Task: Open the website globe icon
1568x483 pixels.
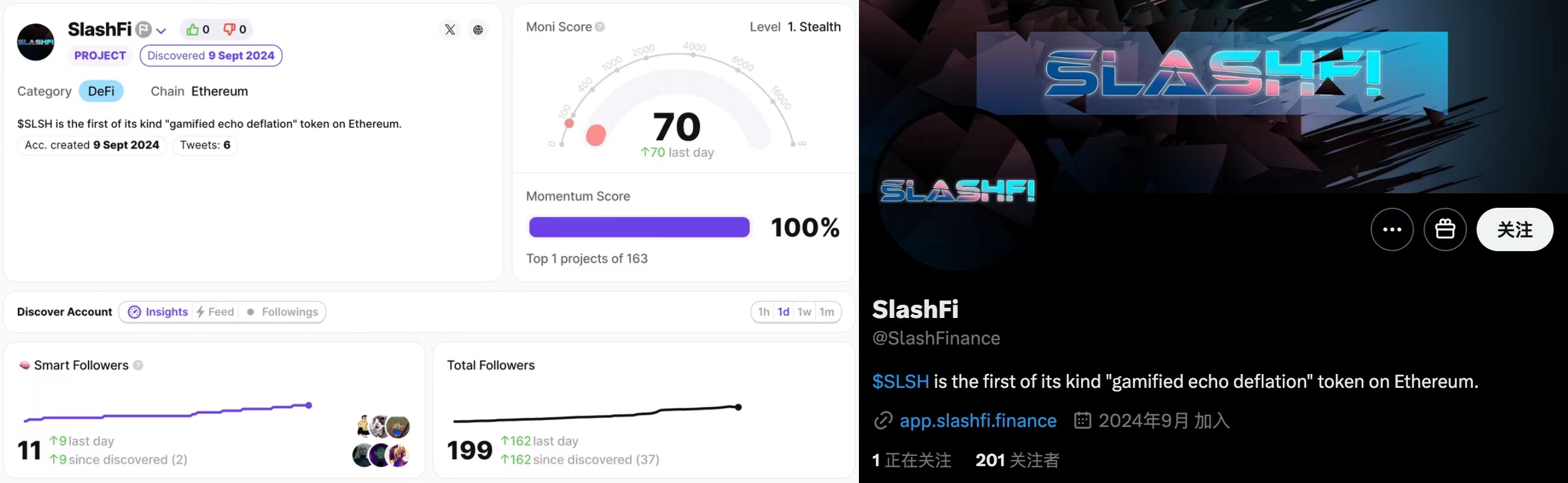Action: point(478,30)
